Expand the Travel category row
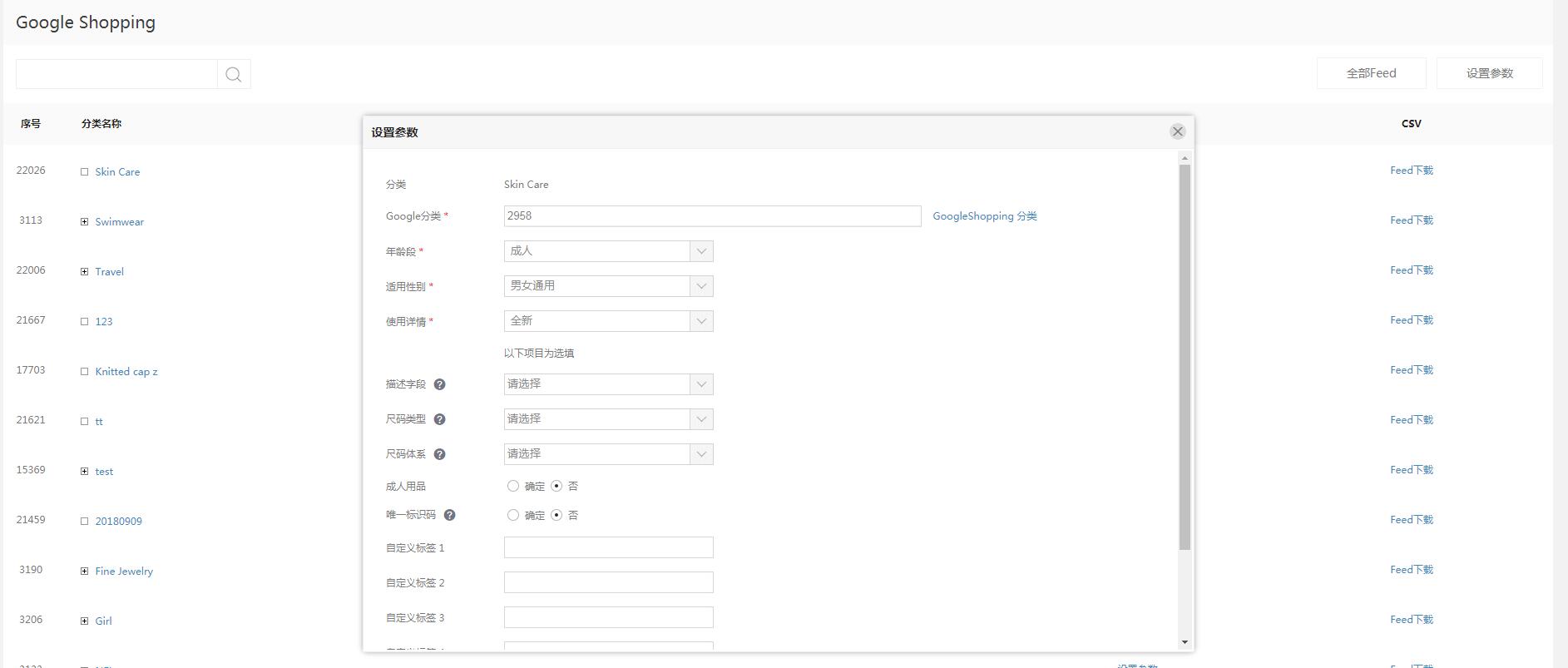 [x=84, y=271]
